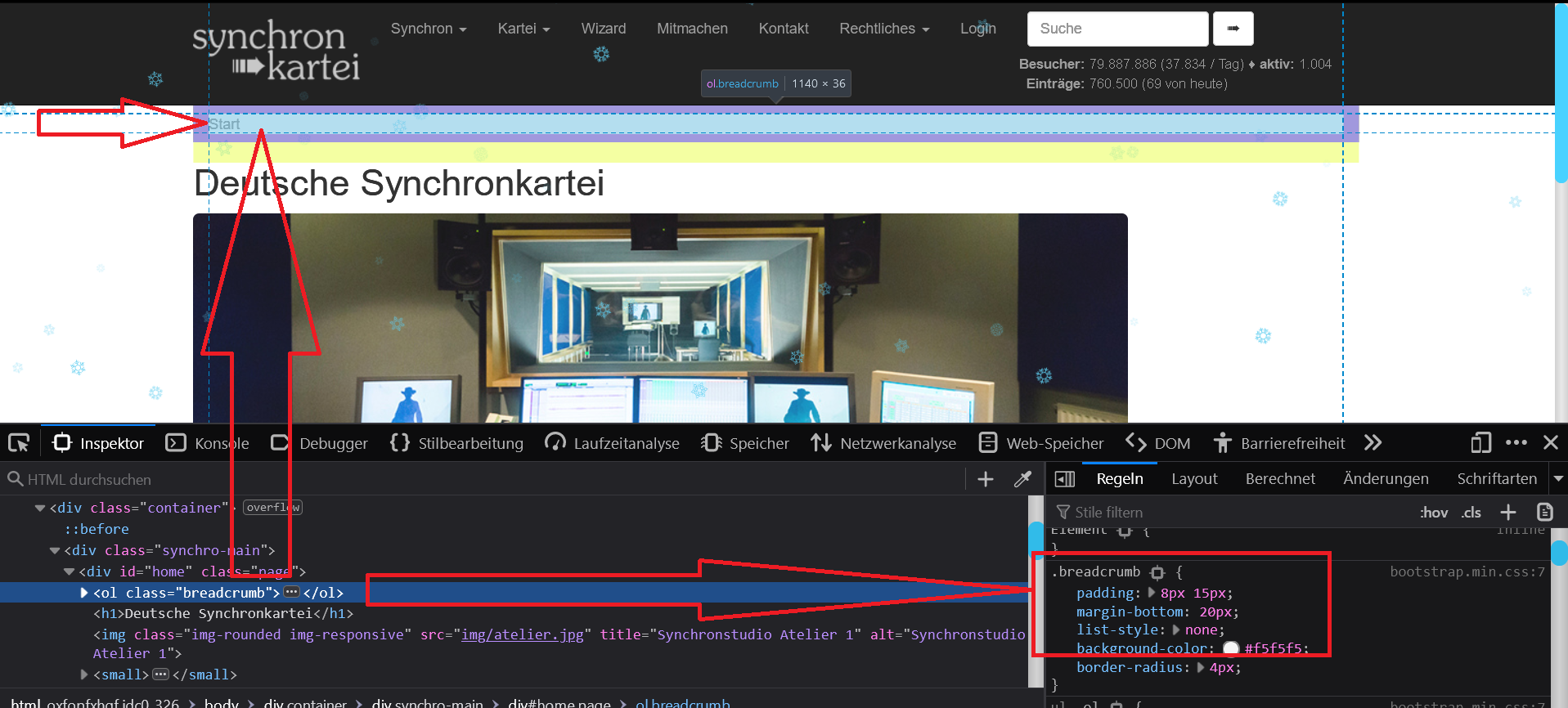
Task: Expand the list-style shorthand property
Action: [1177, 630]
